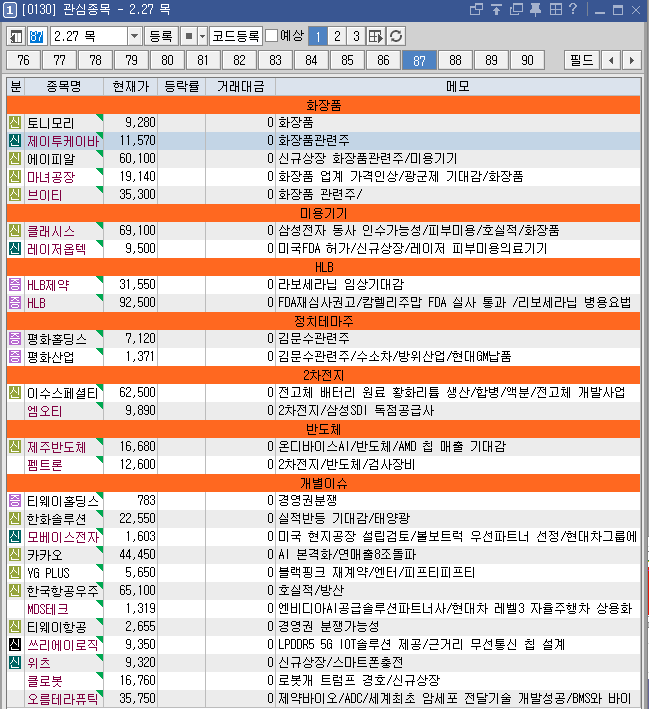Click the black icon beside 쓰리에이로직스
Screen dimensions: 649x709
click(15, 645)
